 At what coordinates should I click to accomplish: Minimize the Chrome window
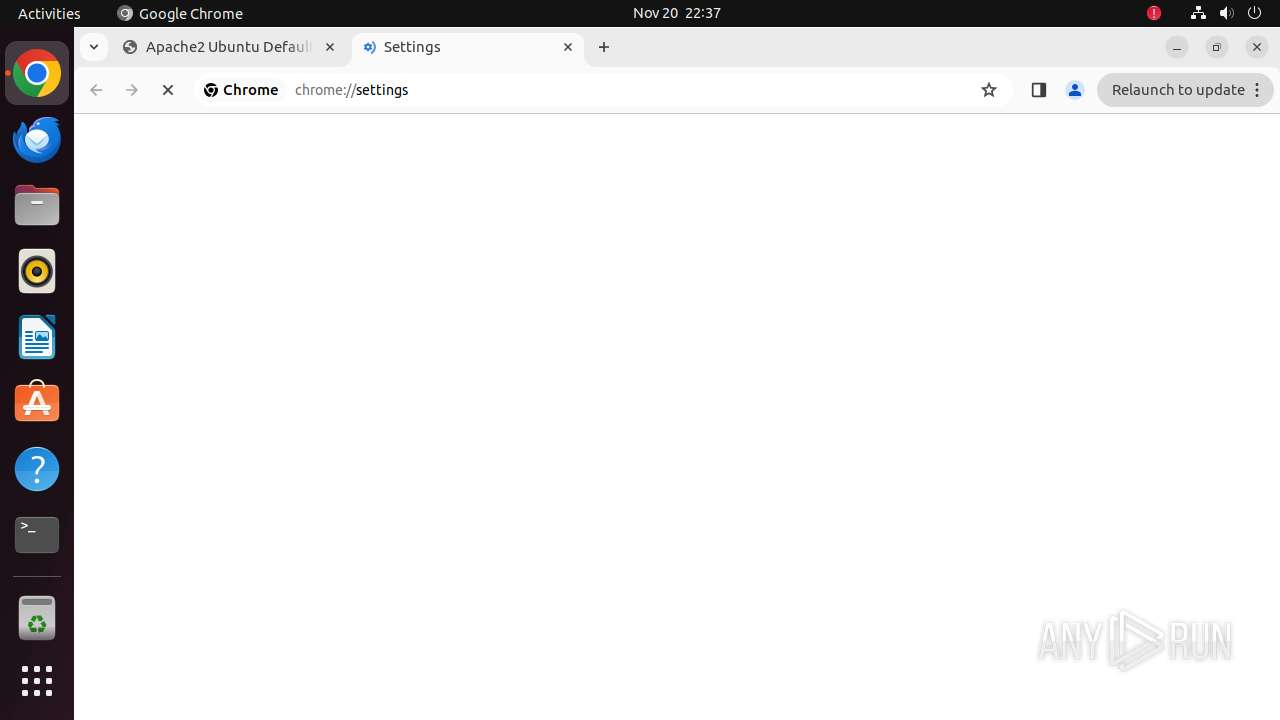1177,47
